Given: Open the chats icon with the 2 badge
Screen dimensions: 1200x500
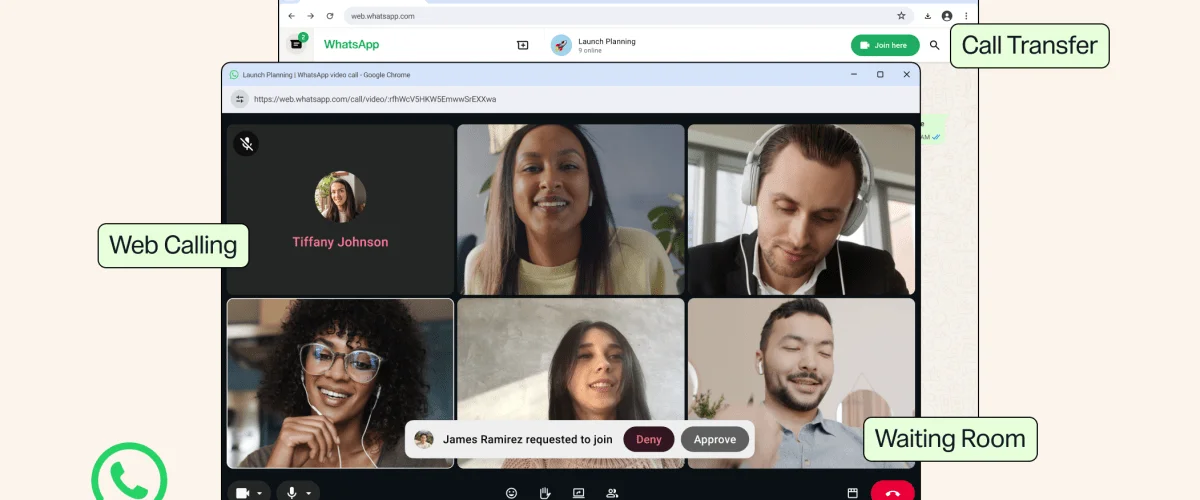Looking at the screenshot, I should (297, 44).
